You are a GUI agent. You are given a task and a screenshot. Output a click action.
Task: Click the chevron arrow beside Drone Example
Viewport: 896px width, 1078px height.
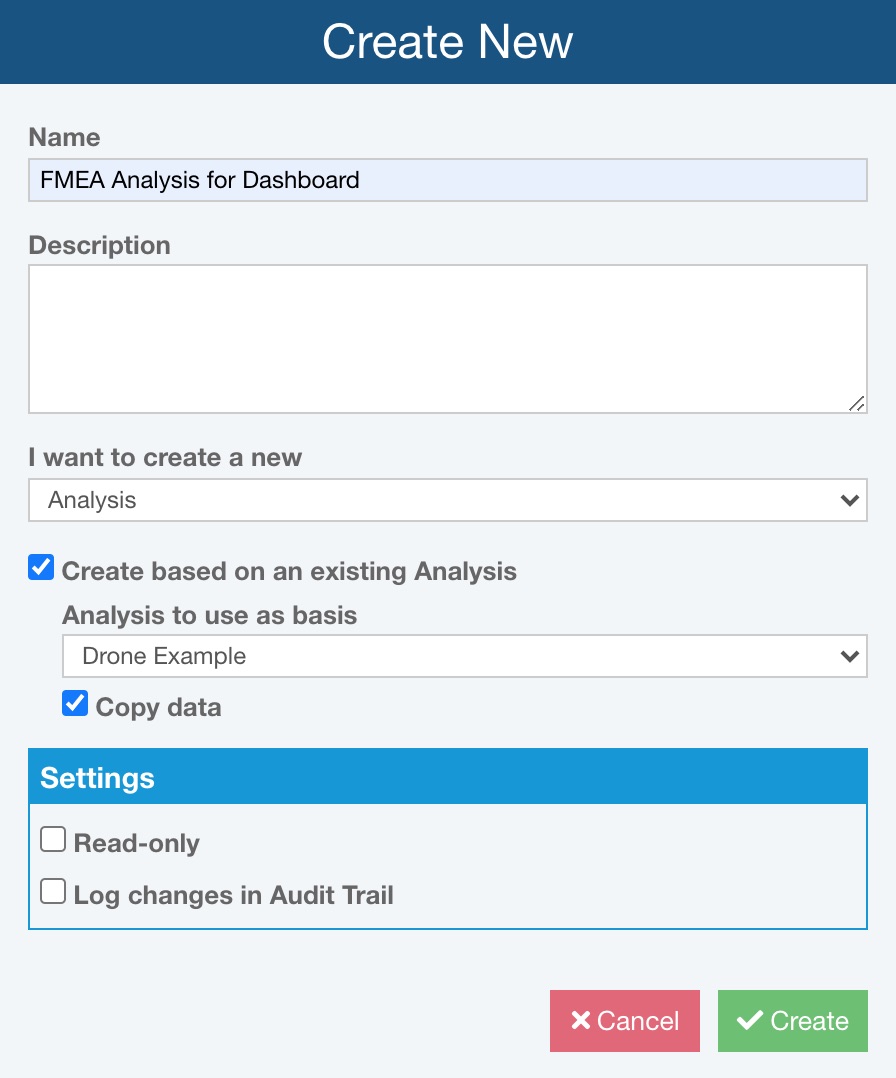point(850,657)
